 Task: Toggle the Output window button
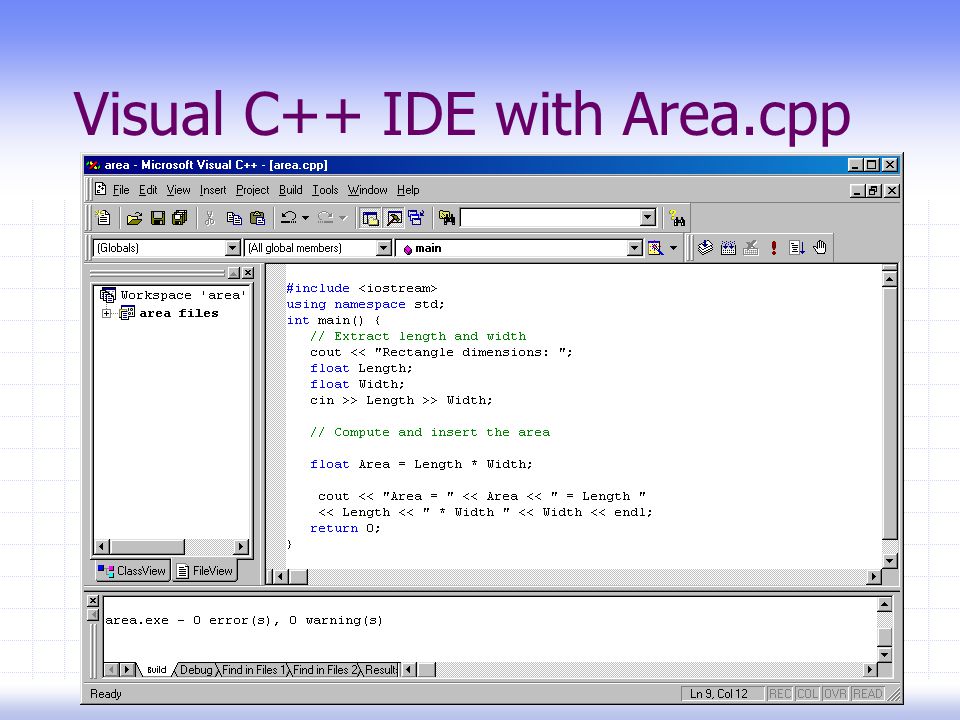394,218
